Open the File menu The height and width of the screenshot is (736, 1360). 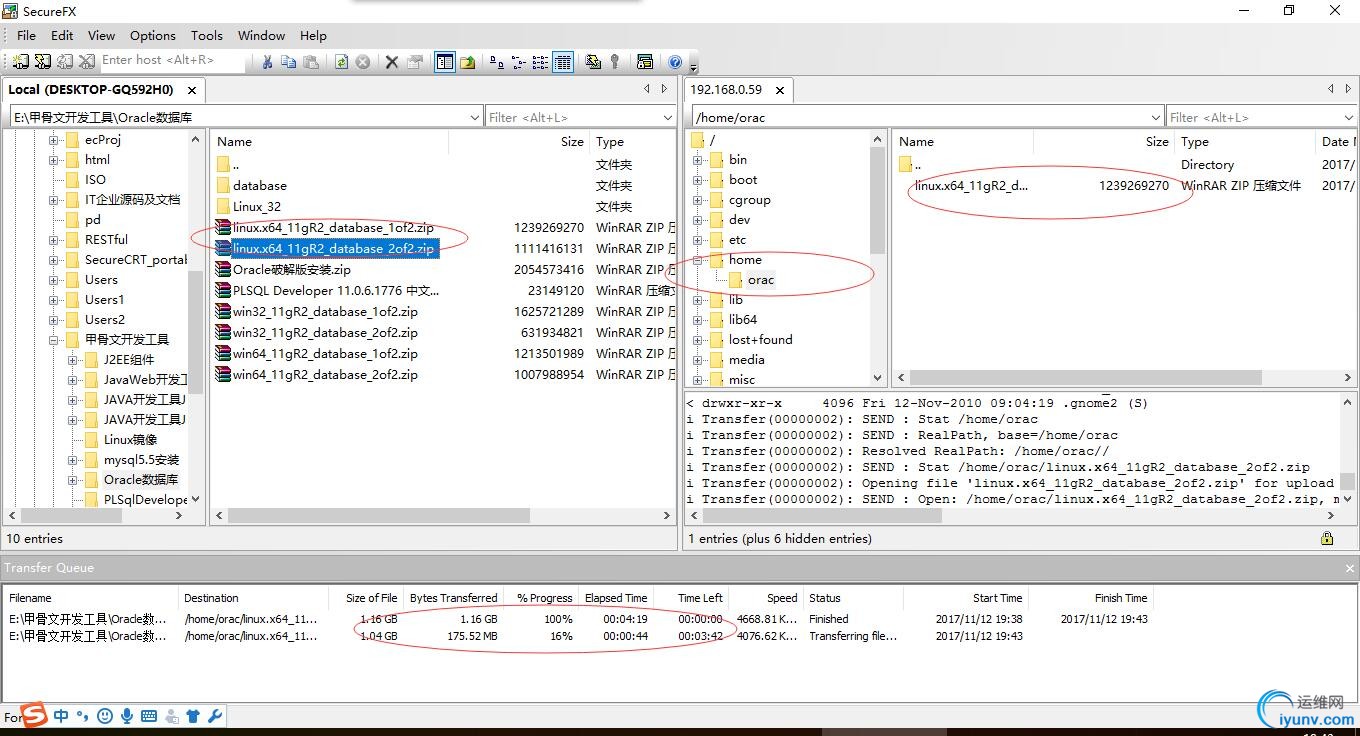[x=26, y=35]
